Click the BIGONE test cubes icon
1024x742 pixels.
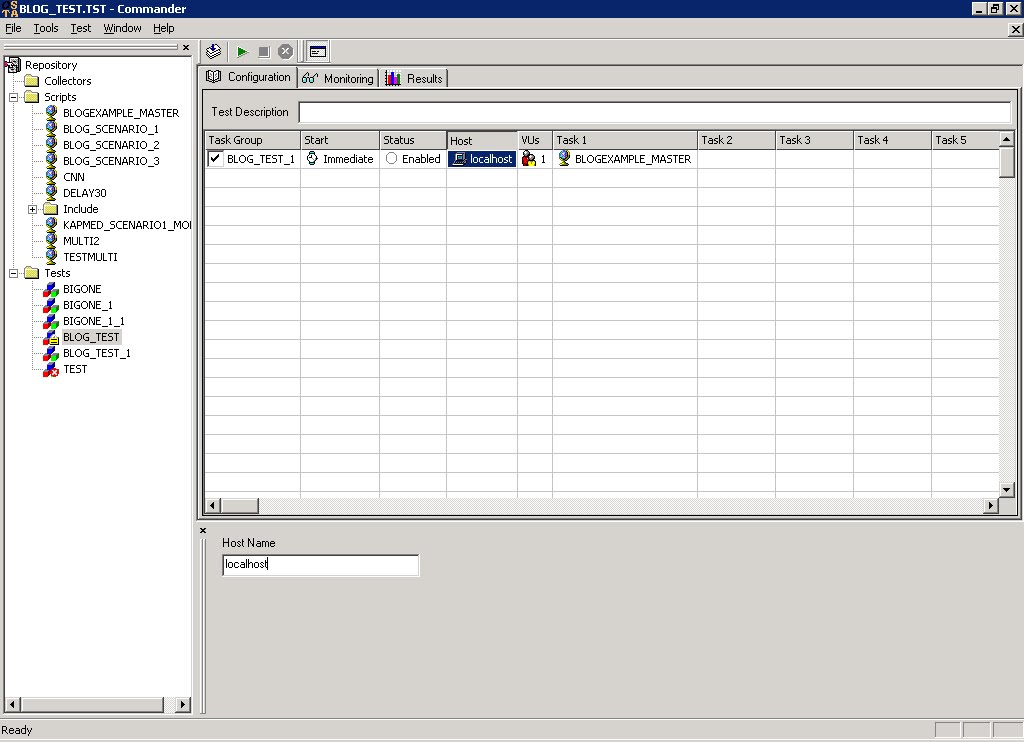pos(50,289)
